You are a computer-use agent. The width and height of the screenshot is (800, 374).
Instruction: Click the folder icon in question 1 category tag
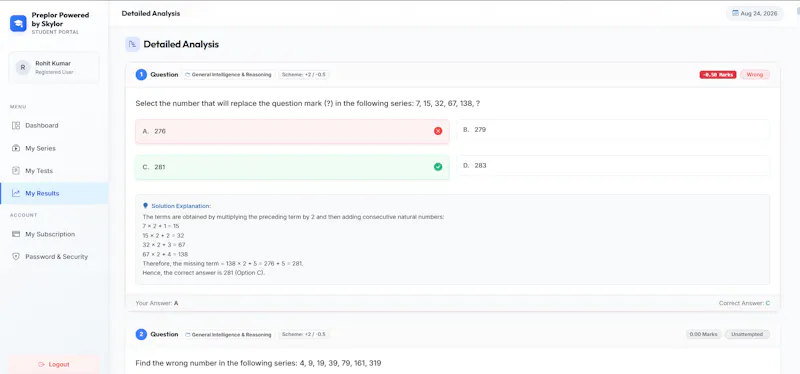[188, 75]
